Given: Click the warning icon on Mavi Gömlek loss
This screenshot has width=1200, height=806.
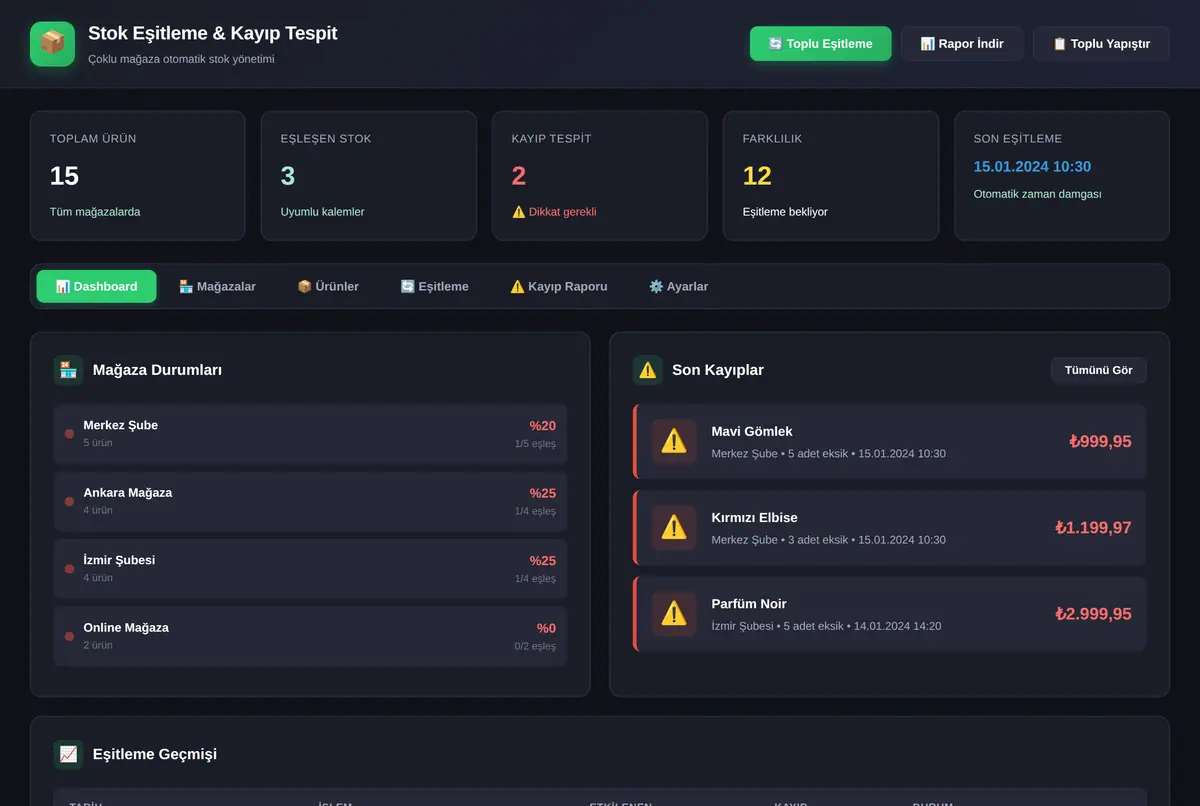Looking at the screenshot, I should 674,441.
